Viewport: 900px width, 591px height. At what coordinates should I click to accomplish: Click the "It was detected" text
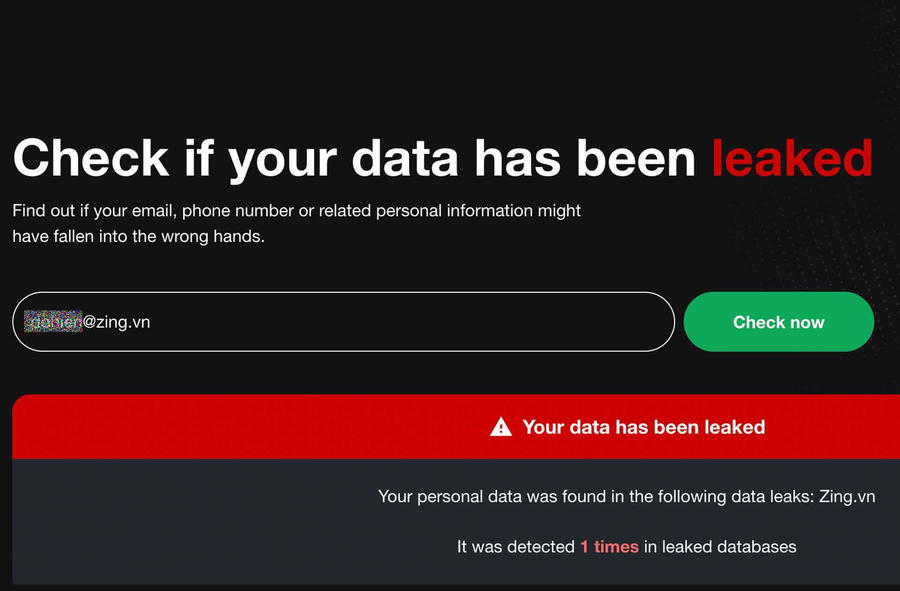point(516,547)
